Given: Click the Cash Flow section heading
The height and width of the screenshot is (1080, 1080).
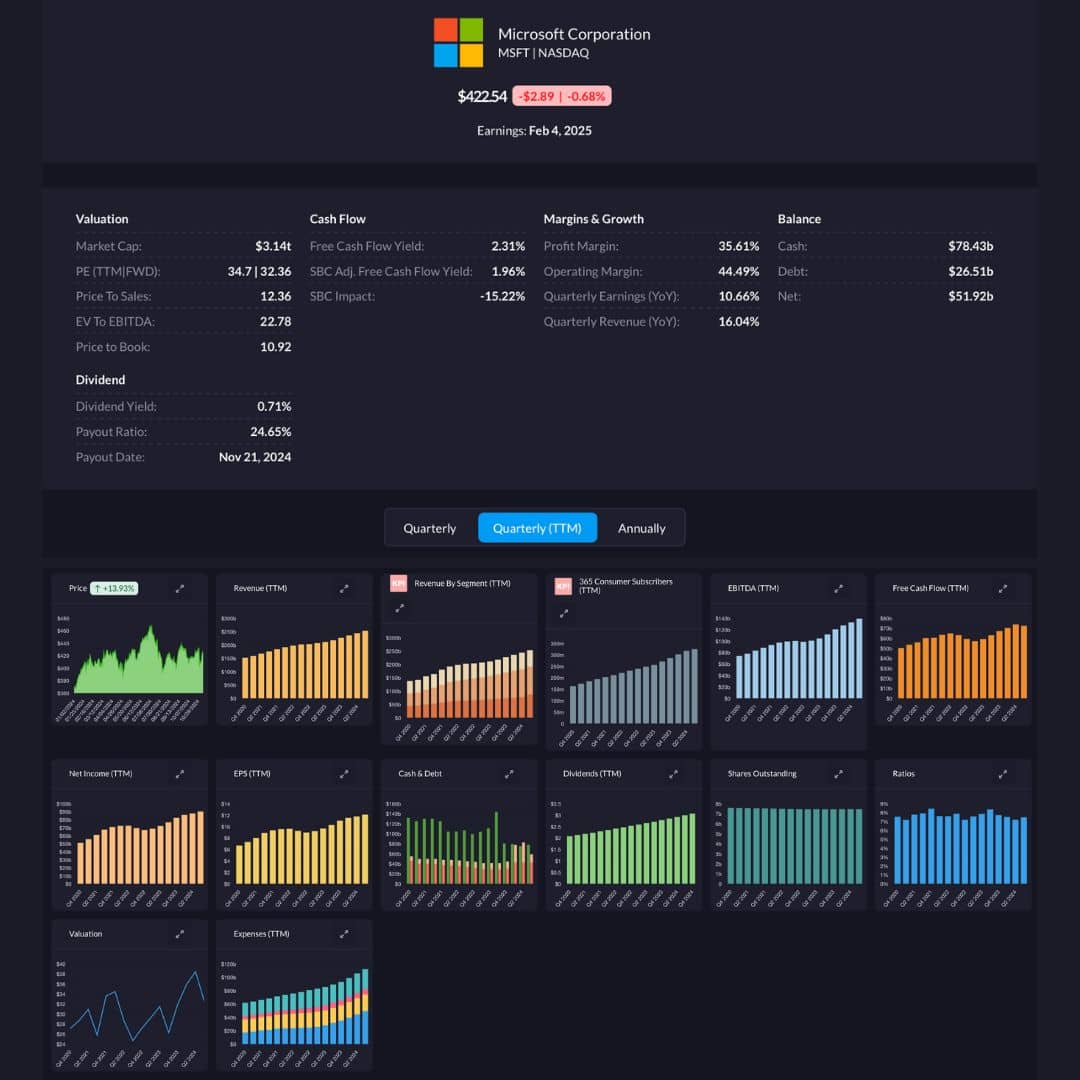Looking at the screenshot, I should coord(338,219).
